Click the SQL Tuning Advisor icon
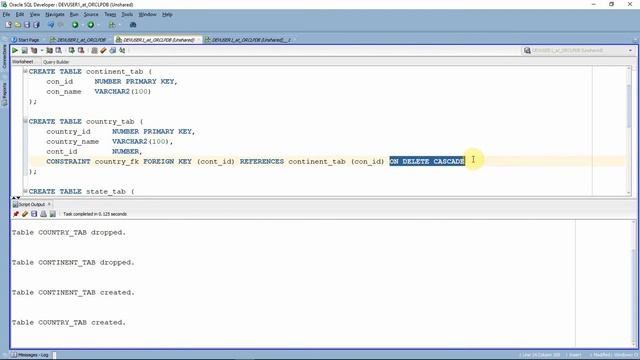This screenshot has width=640, height=360. pyautogui.click(x=59, y=51)
